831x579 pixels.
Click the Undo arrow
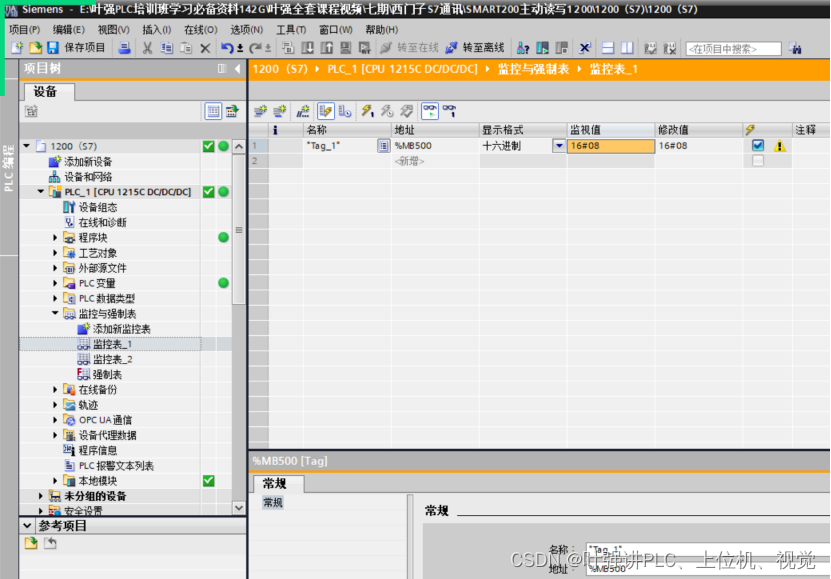[x=227, y=48]
